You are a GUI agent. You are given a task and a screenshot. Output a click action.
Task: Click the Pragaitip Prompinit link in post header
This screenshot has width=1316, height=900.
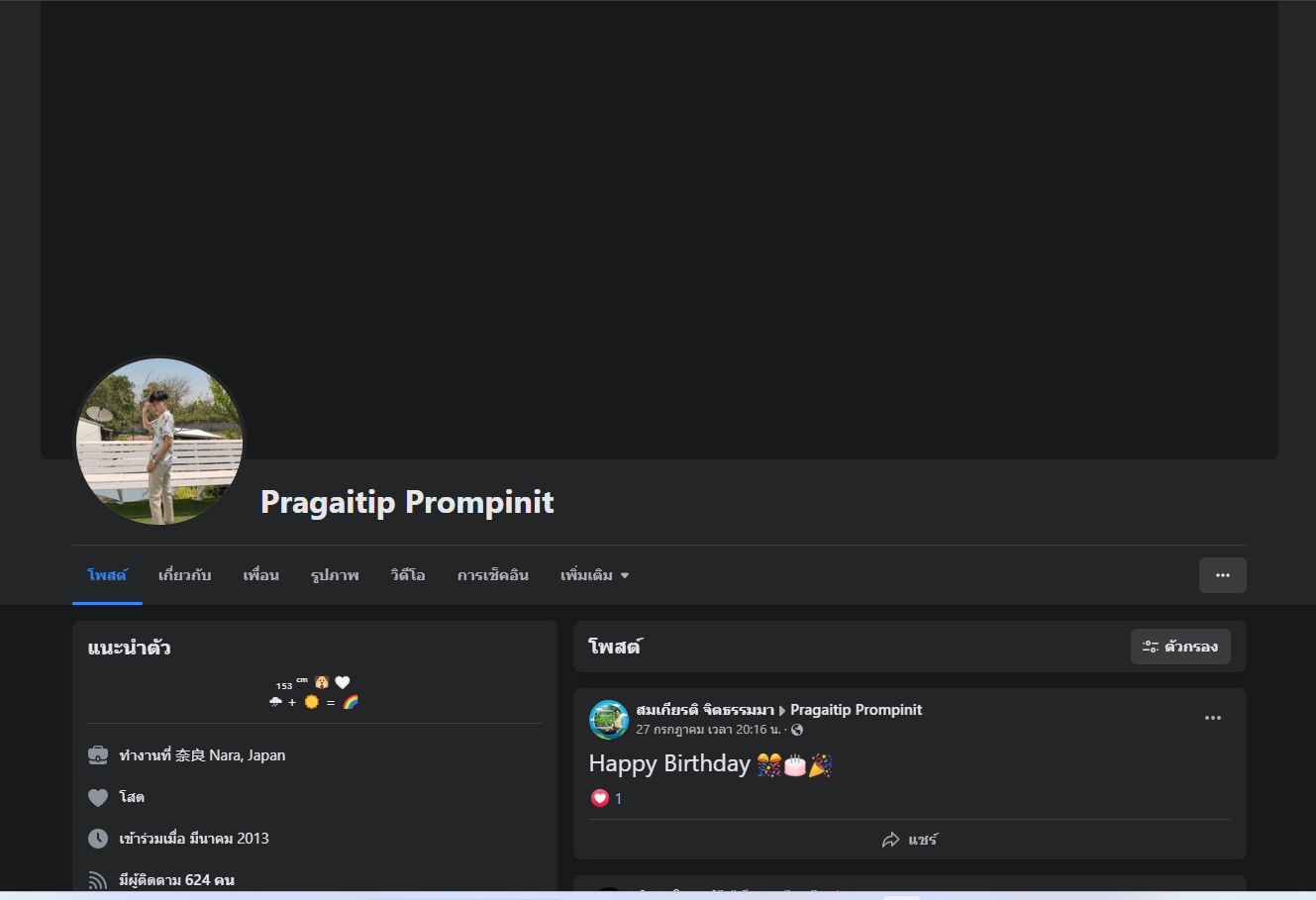(856, 710)
